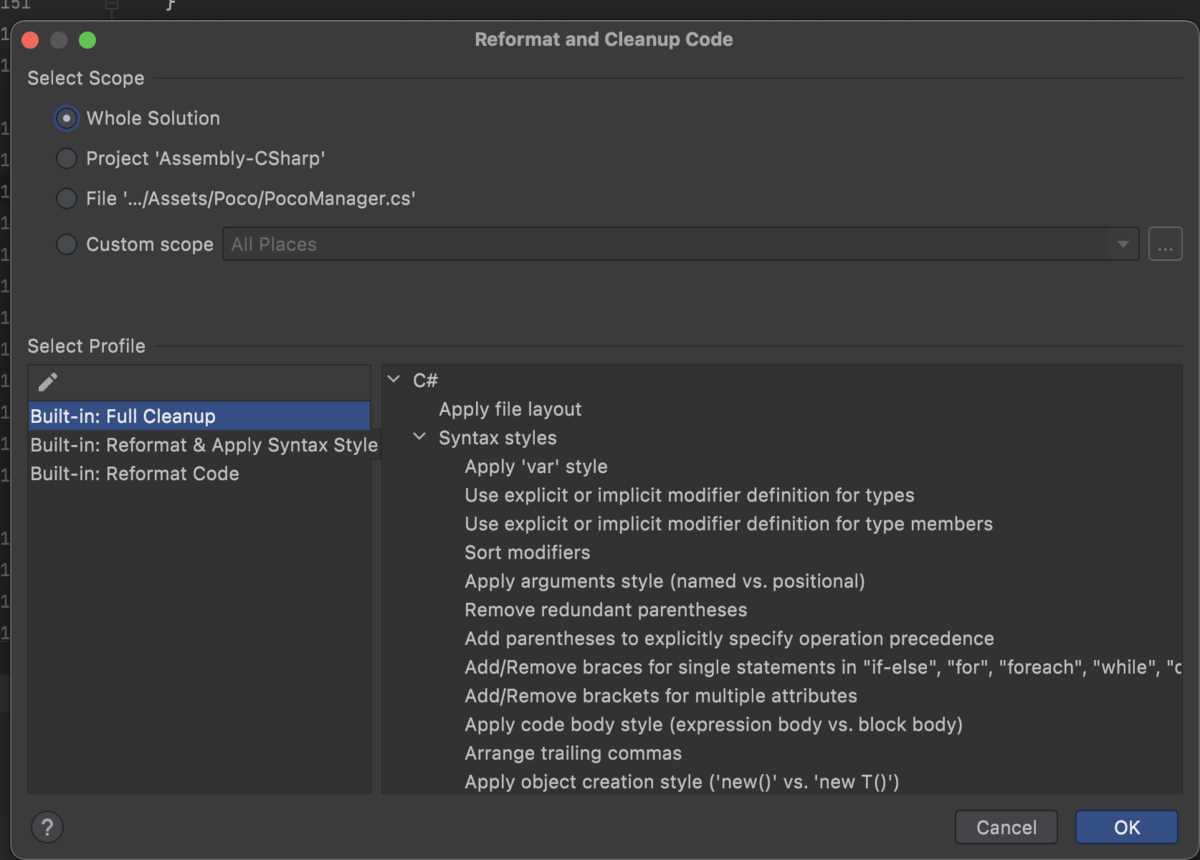Select Apply file layout item
Image resolution: width=1200 pixels, height=860 pixels.
click(x=510, y=409)
